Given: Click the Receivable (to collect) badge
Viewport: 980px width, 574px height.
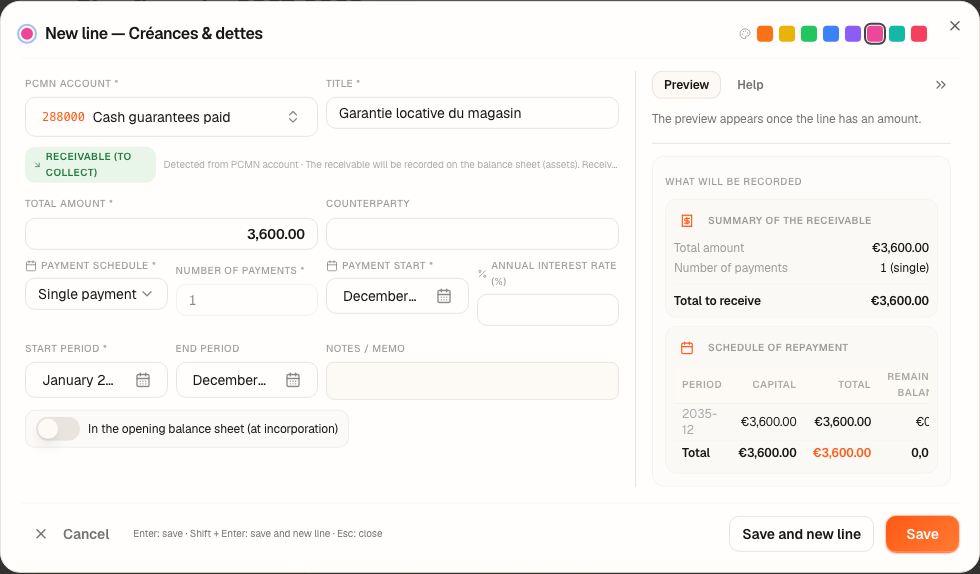Looking at the screenshot, I should coord(91,164).
